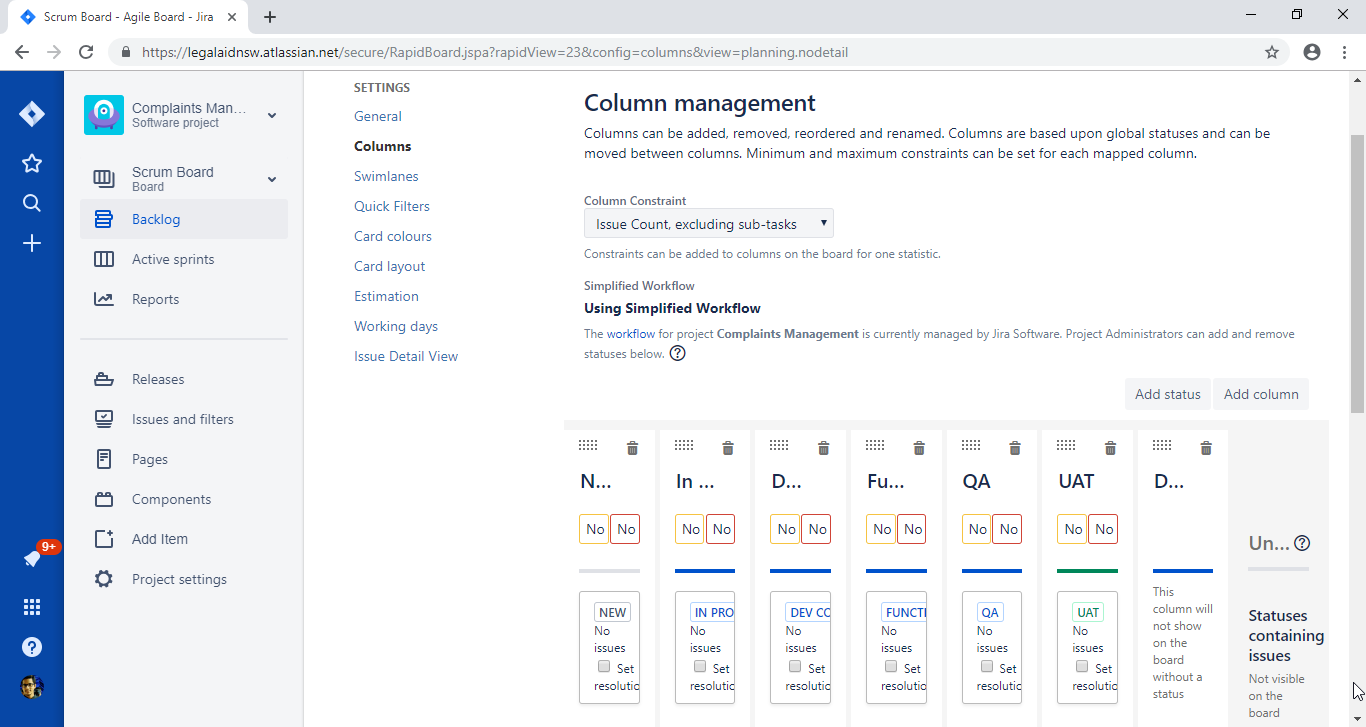
Task: Click the Jira home diamond logo
Action: point(31,114)
